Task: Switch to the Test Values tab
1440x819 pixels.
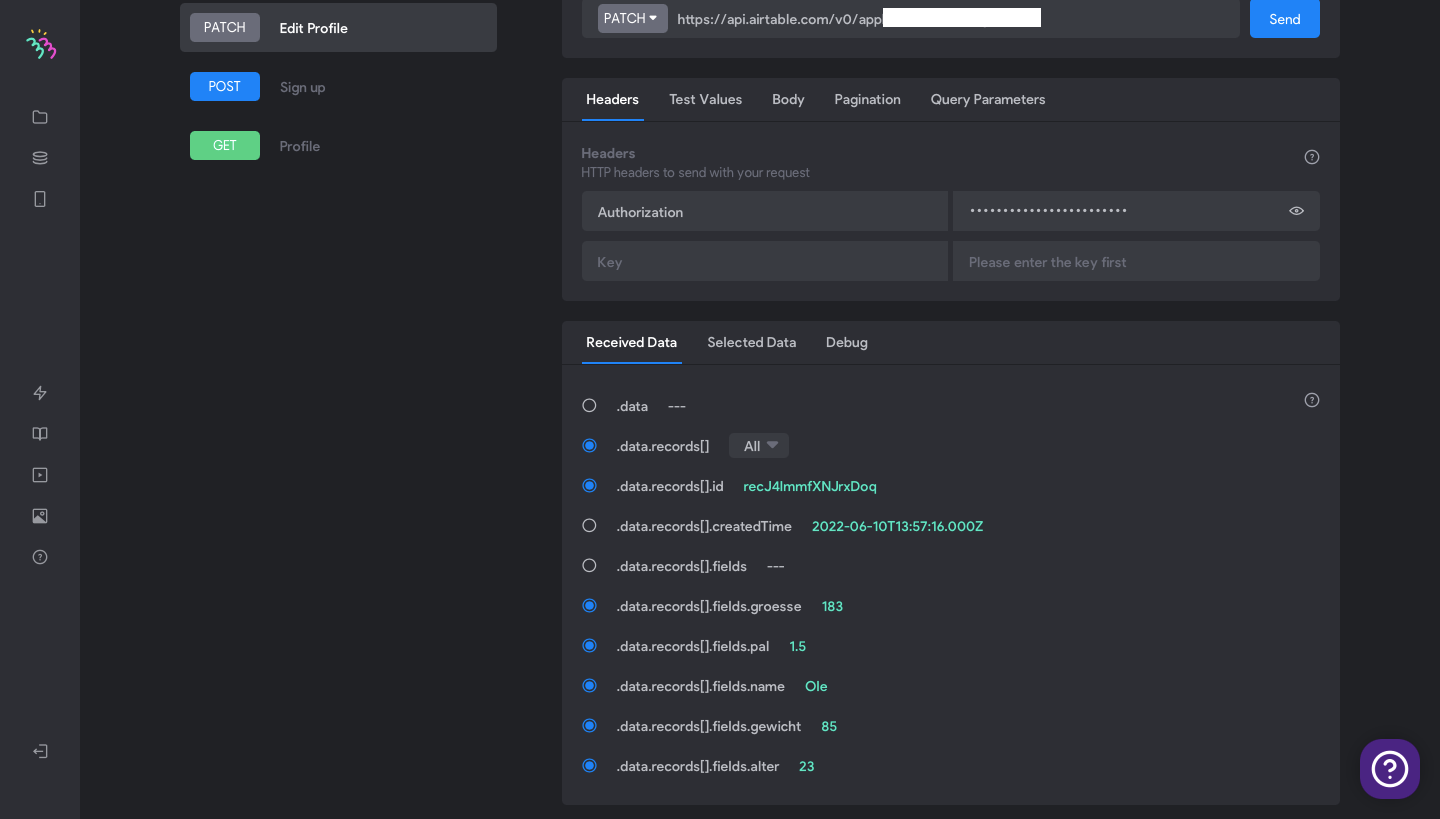Action: (x=705, y=99)
